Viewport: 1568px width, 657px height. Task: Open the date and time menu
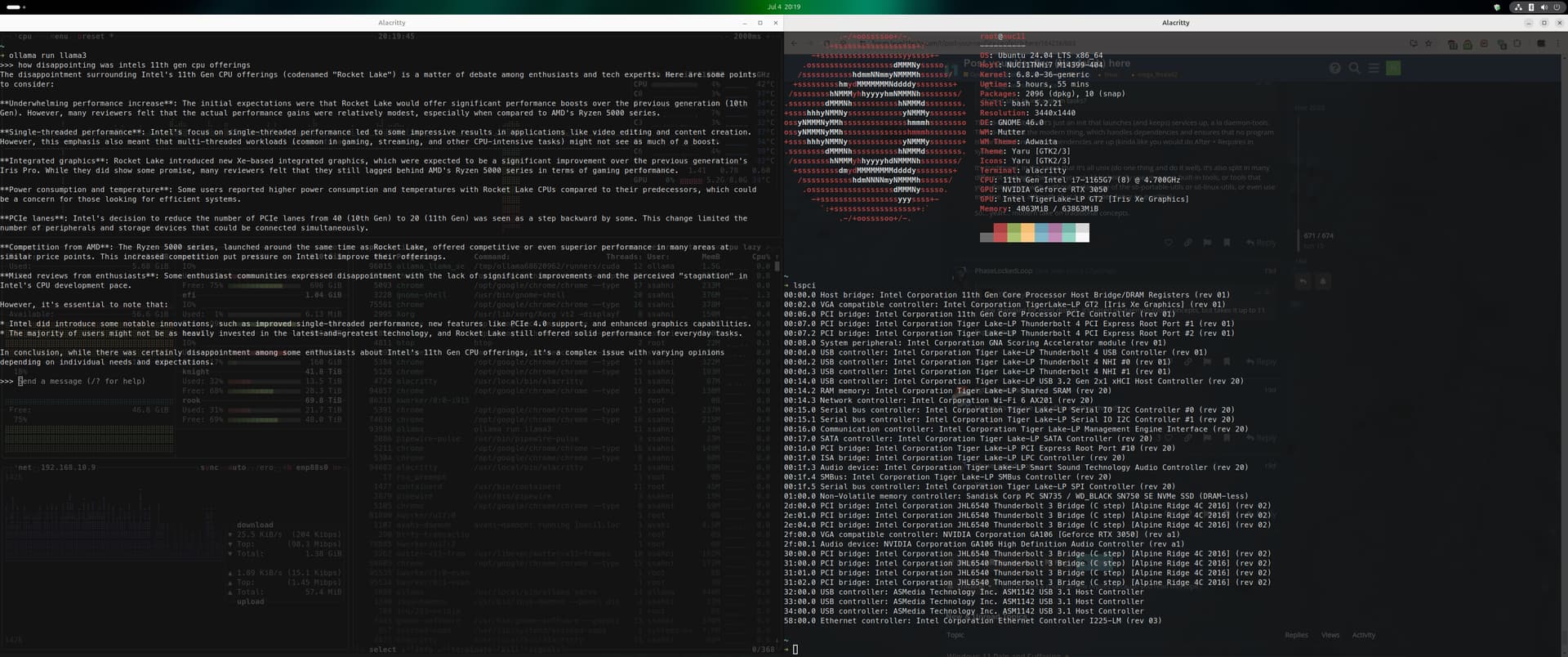point(783,7)
